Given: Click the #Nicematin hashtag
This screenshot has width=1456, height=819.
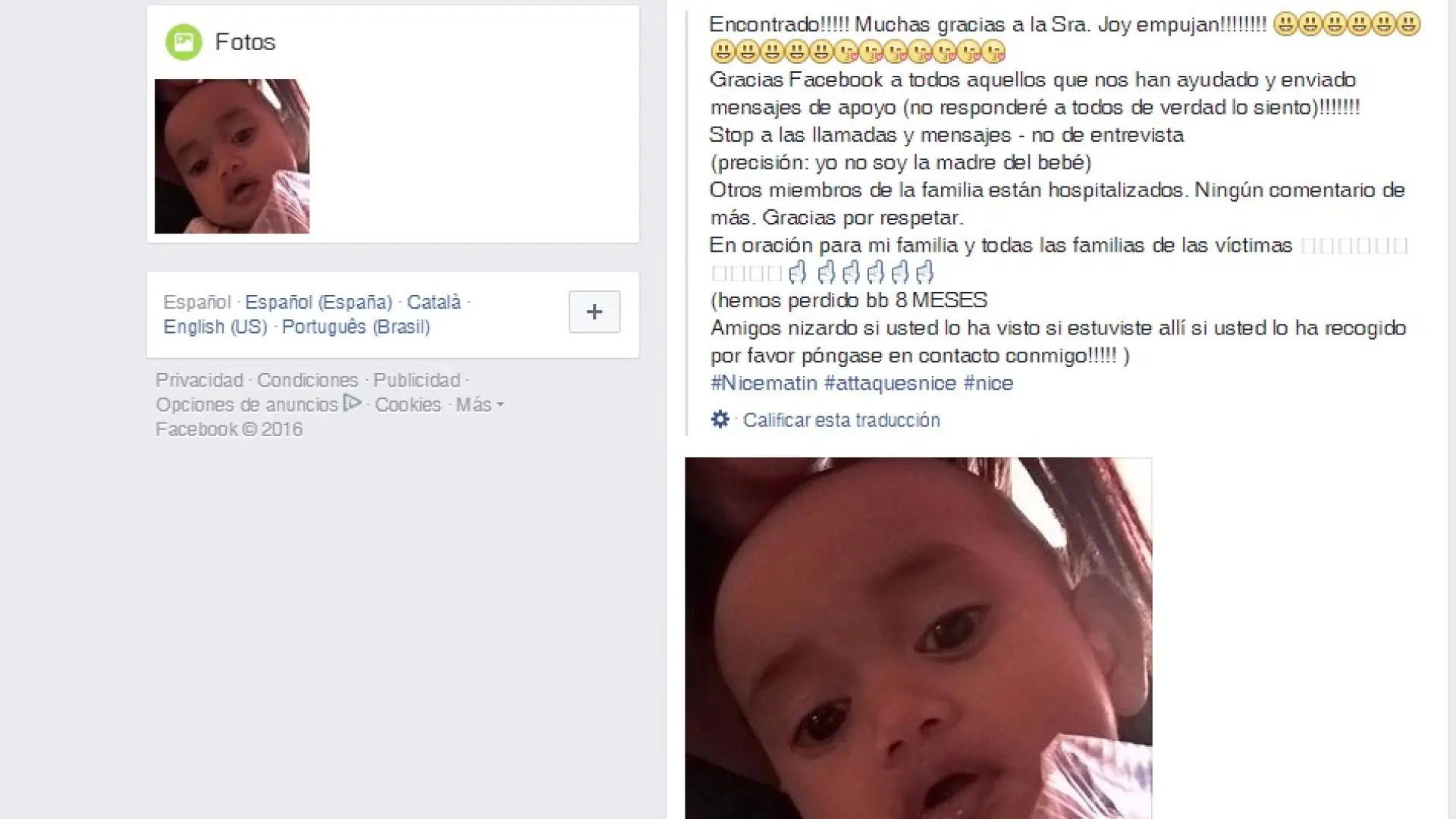Looking at the screenshot, I should (764, 383).
